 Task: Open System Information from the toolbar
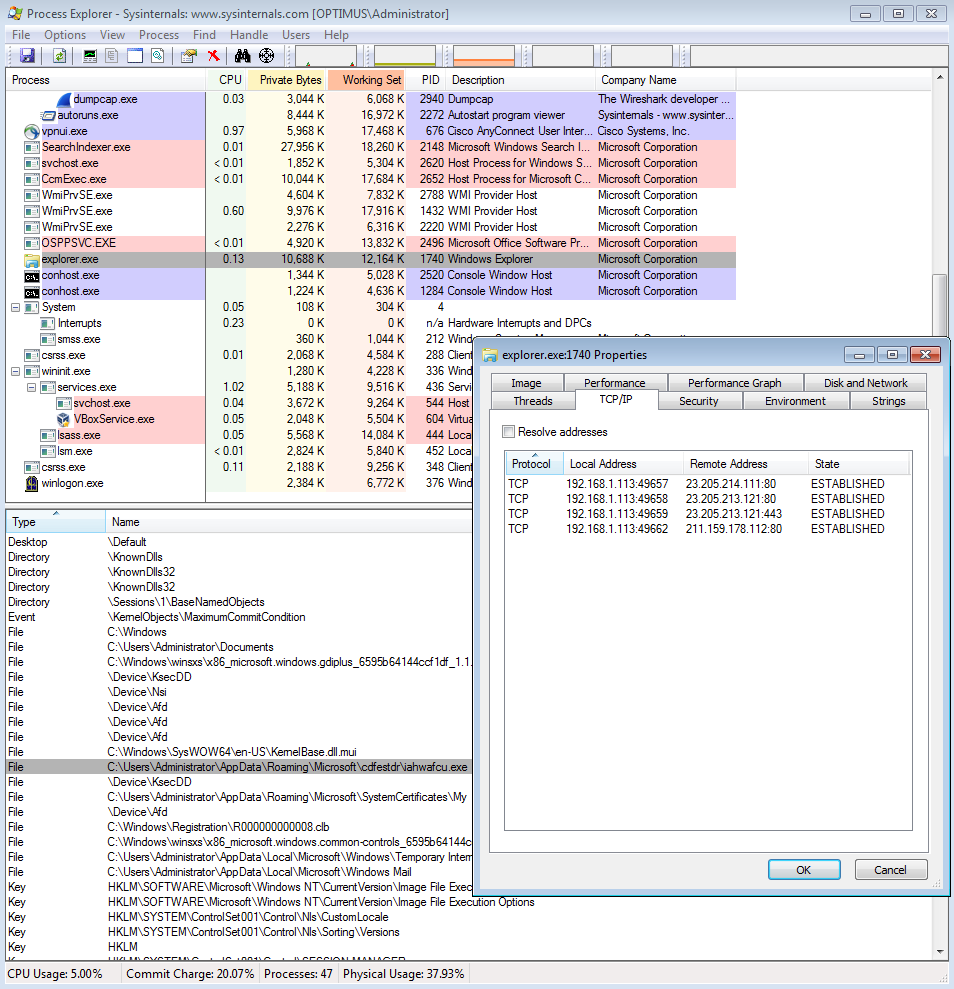(90, 56)
